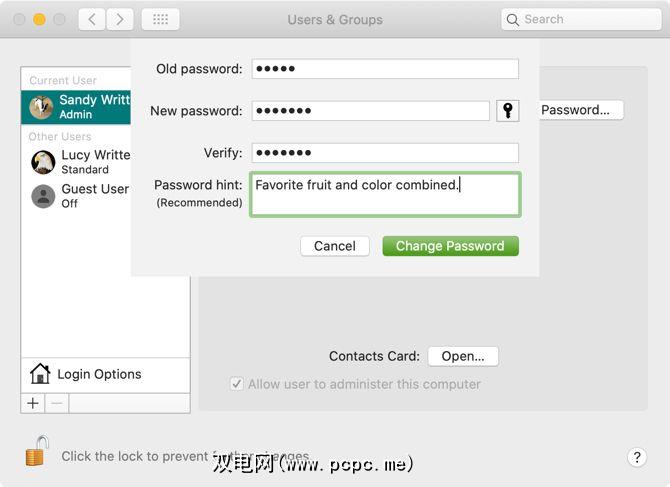The height and width of the screenshot is (487, 670).
Task: Select Sandy admin user in sidebar
Action: point(80,107)
